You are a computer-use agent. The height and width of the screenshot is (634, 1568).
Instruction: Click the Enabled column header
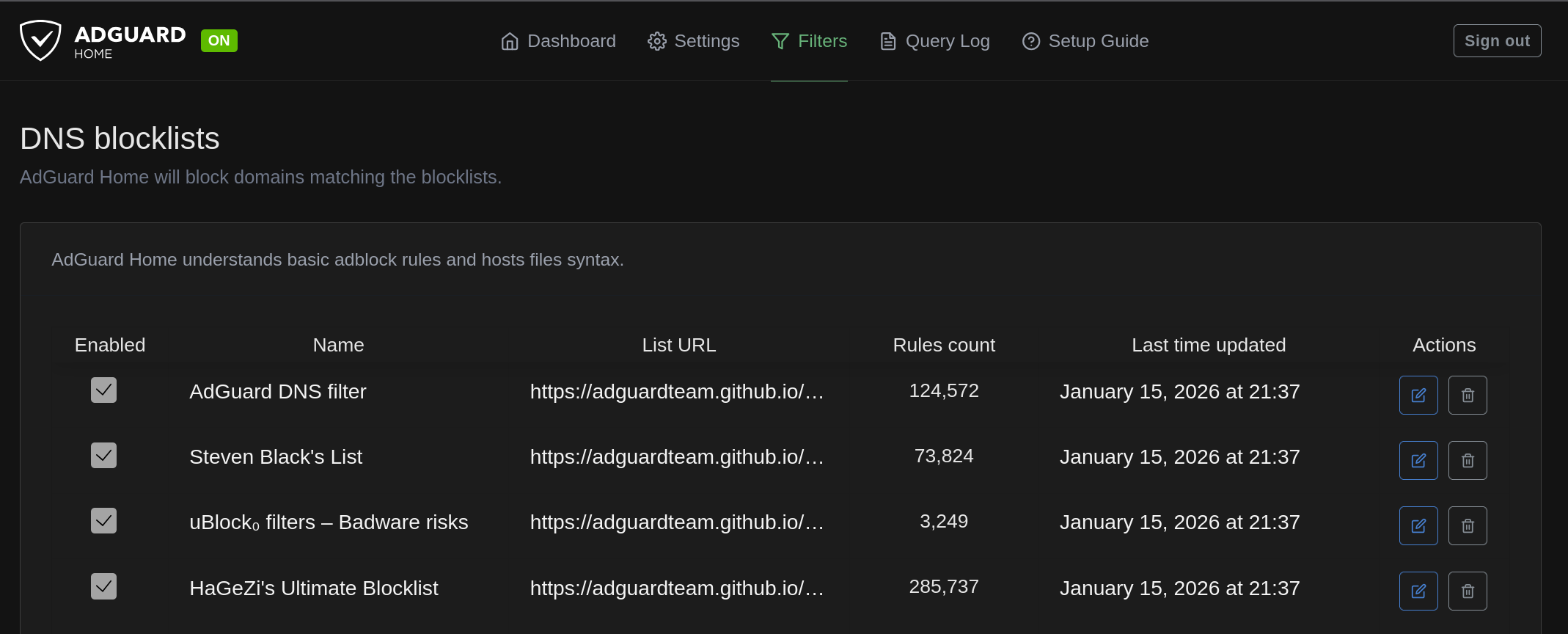[x=110, y=345]
